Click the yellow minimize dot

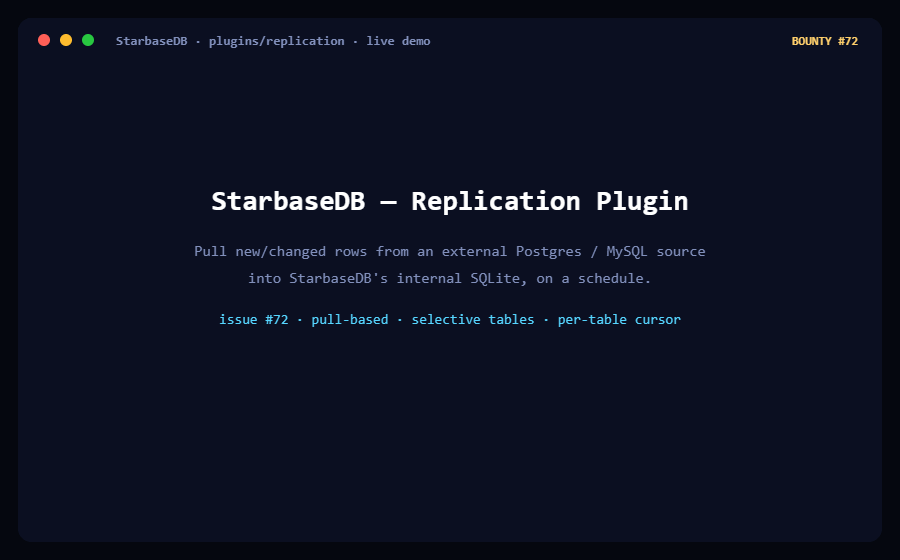[x=66, y=40]
